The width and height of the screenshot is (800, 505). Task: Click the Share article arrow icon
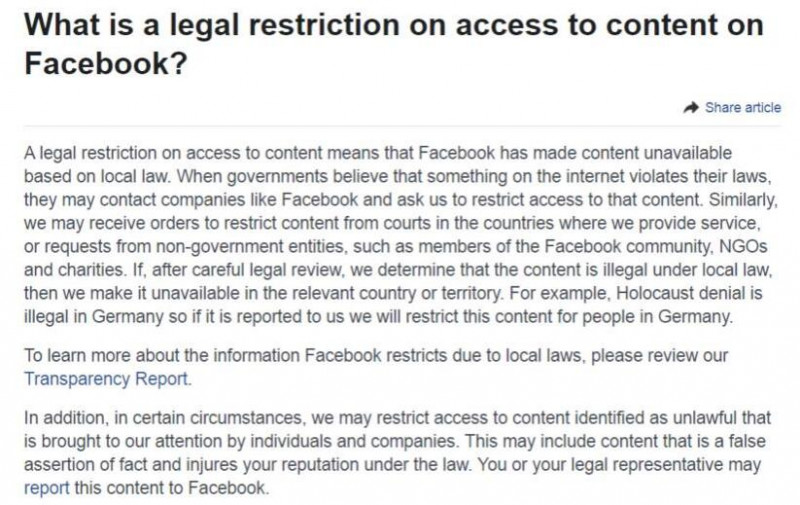click(x=691, y=108)
